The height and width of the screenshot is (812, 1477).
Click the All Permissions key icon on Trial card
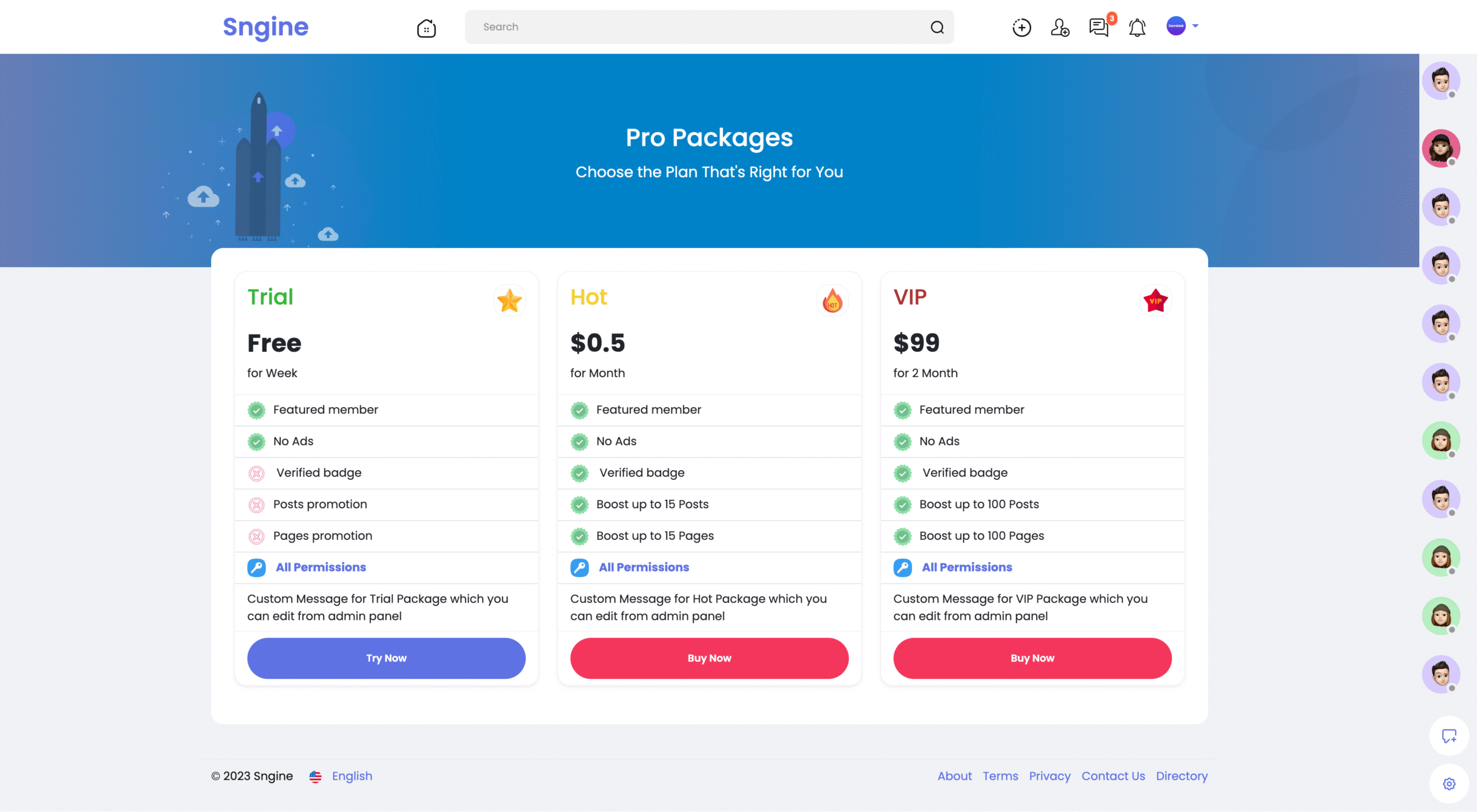tap(257, 567)
